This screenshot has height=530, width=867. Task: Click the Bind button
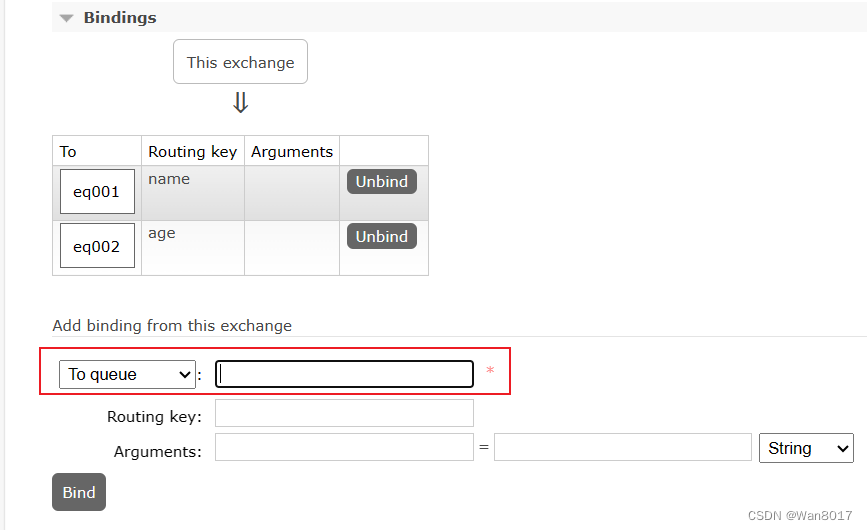[x=79, y=492]
